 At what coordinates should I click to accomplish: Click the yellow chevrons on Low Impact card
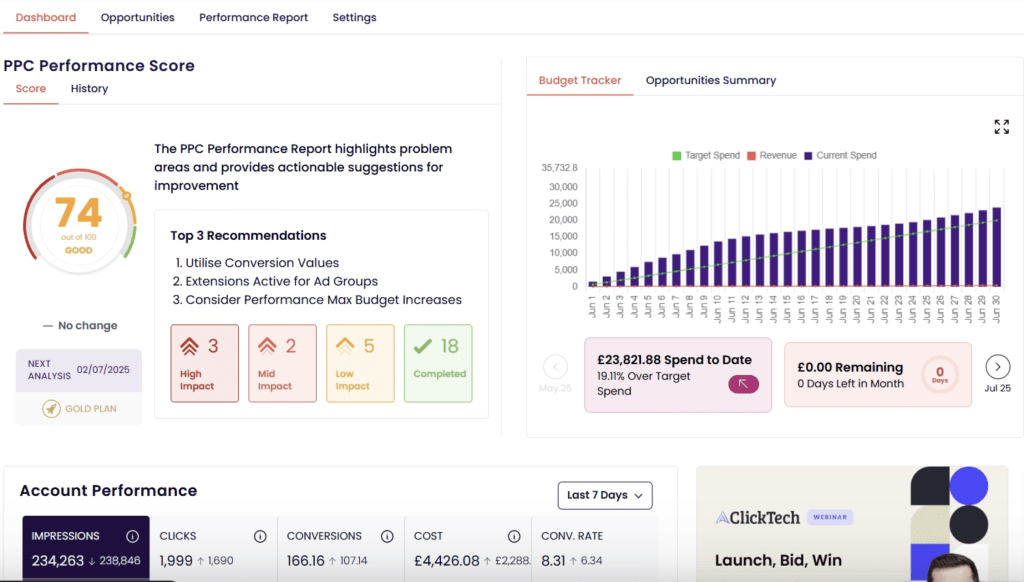345,346
